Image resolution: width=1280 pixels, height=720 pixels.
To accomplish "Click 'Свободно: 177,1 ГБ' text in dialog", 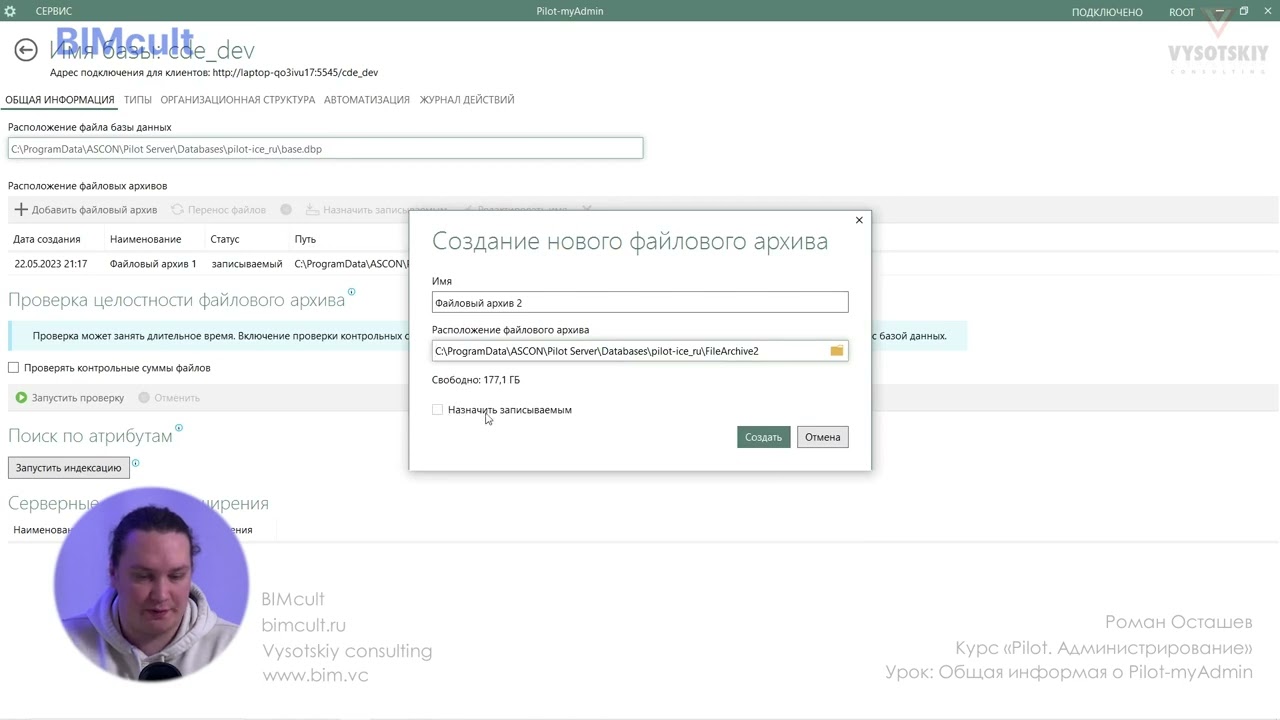I will (x=476, y=380).
